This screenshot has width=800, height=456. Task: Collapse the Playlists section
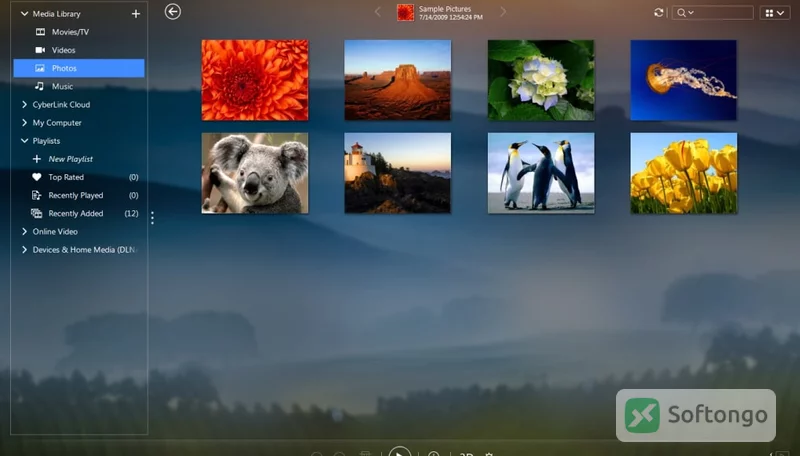(x=24, y=141)
